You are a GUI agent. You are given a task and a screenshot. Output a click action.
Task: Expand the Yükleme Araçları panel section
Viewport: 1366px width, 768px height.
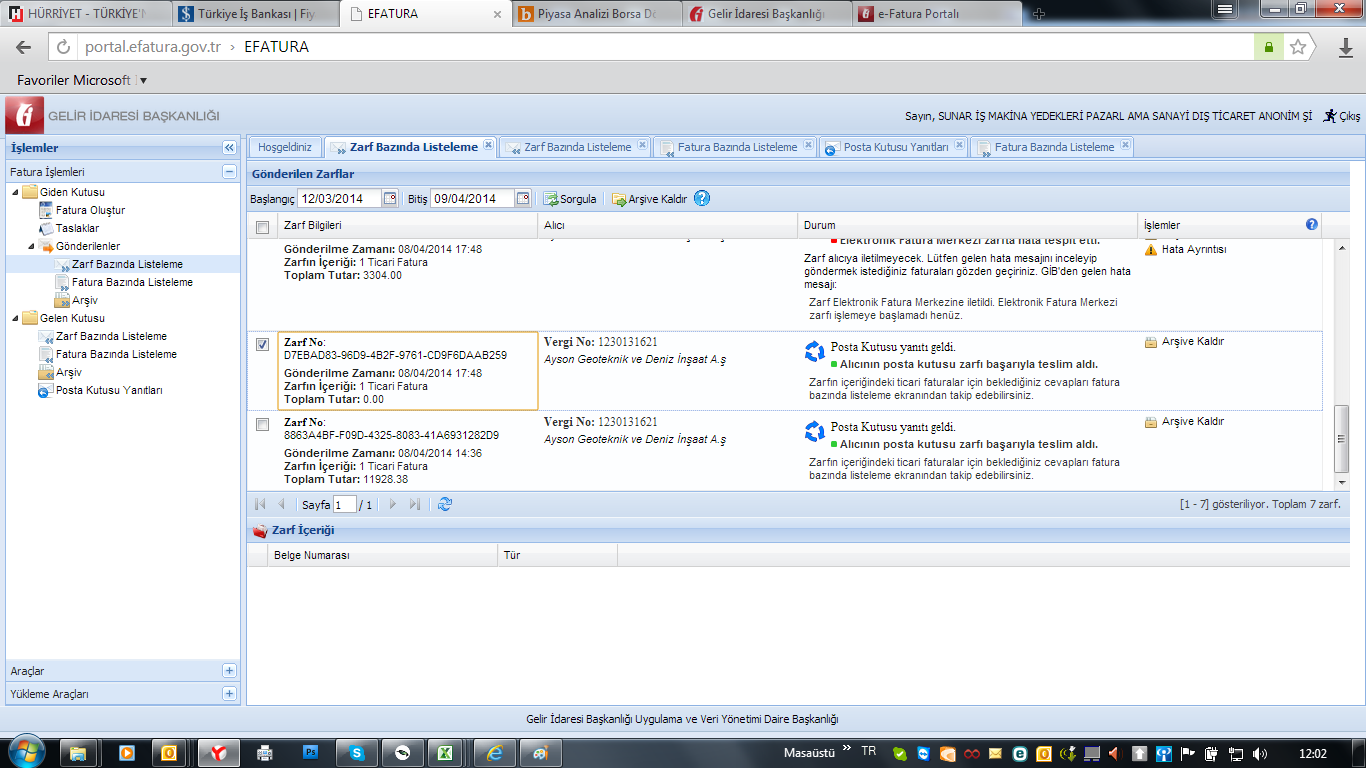(229, 693)
